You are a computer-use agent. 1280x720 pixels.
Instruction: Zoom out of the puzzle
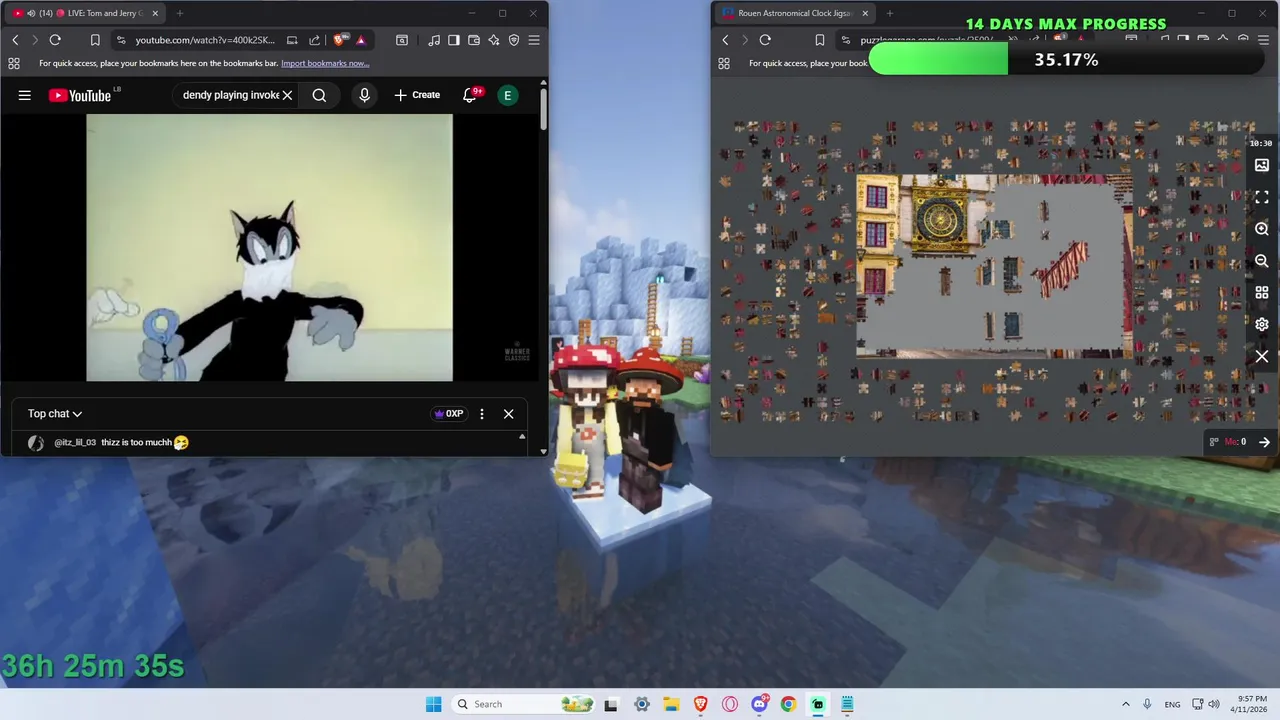[x=1262, y=261]
